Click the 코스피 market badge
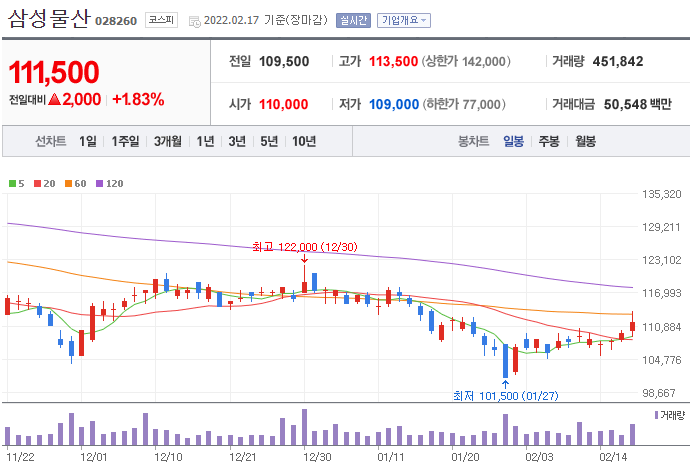 [x=161, y=20]
